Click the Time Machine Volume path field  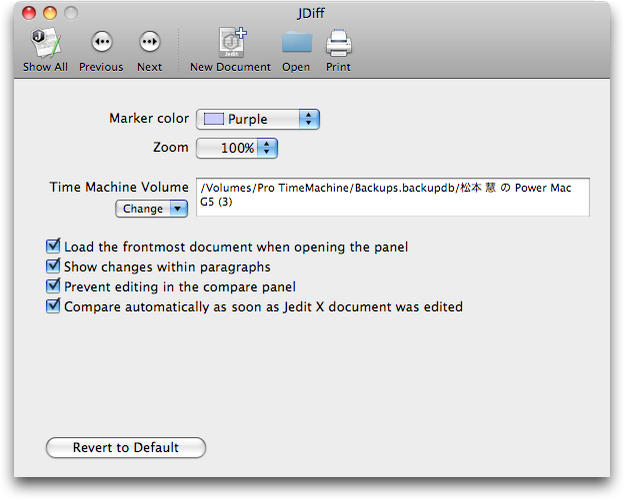393,197
